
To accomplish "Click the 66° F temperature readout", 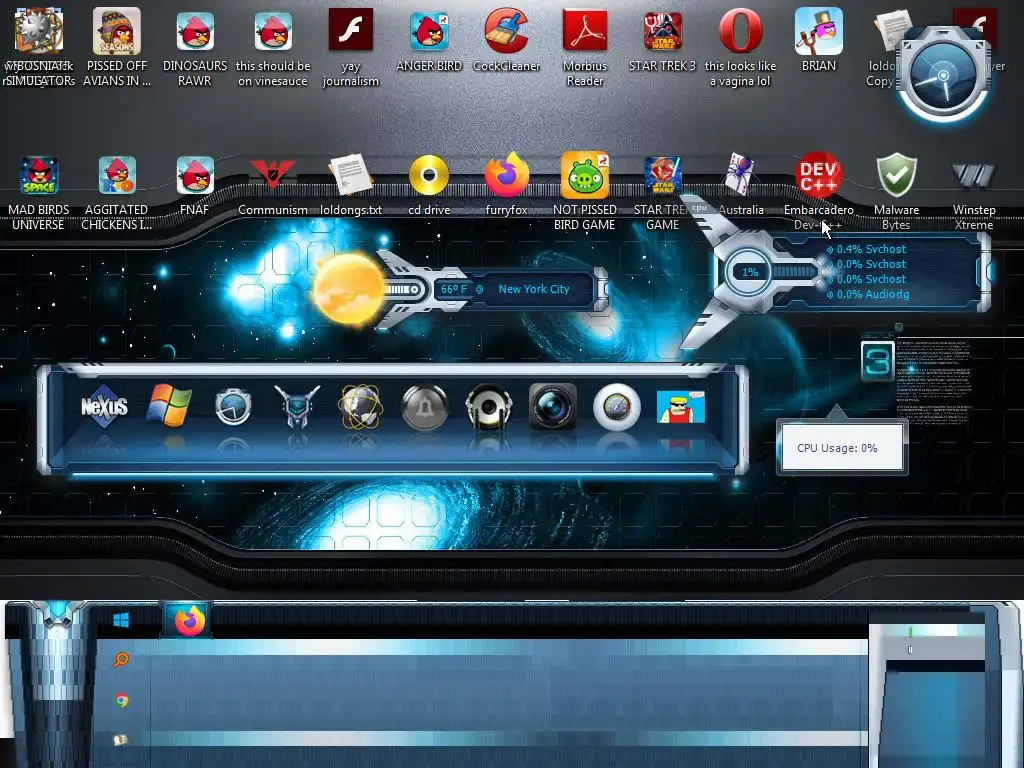I will (454, 289).
